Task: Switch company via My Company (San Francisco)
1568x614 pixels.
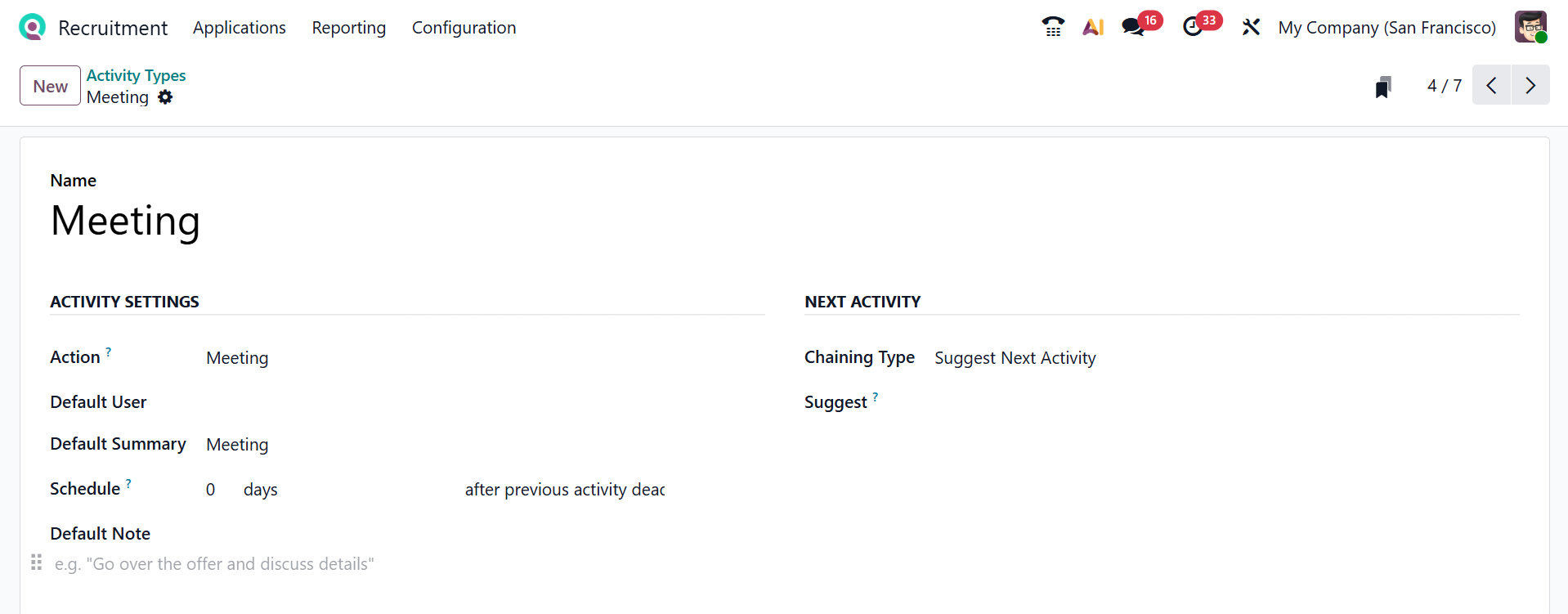Action: (1387, 28)
